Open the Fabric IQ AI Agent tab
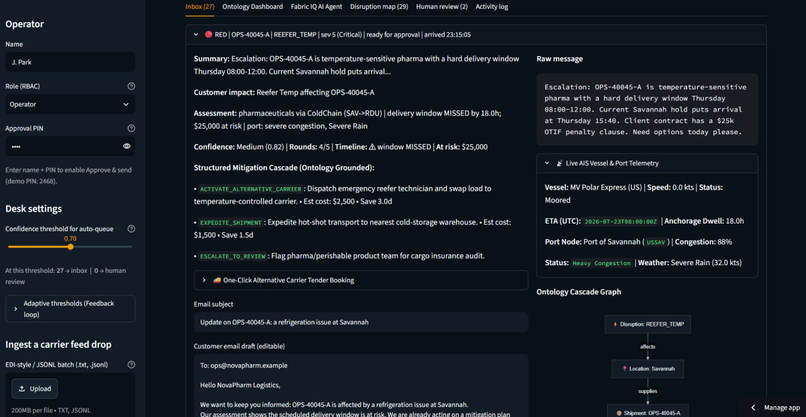This screenshot has width=806, height=417. [316, 7]
